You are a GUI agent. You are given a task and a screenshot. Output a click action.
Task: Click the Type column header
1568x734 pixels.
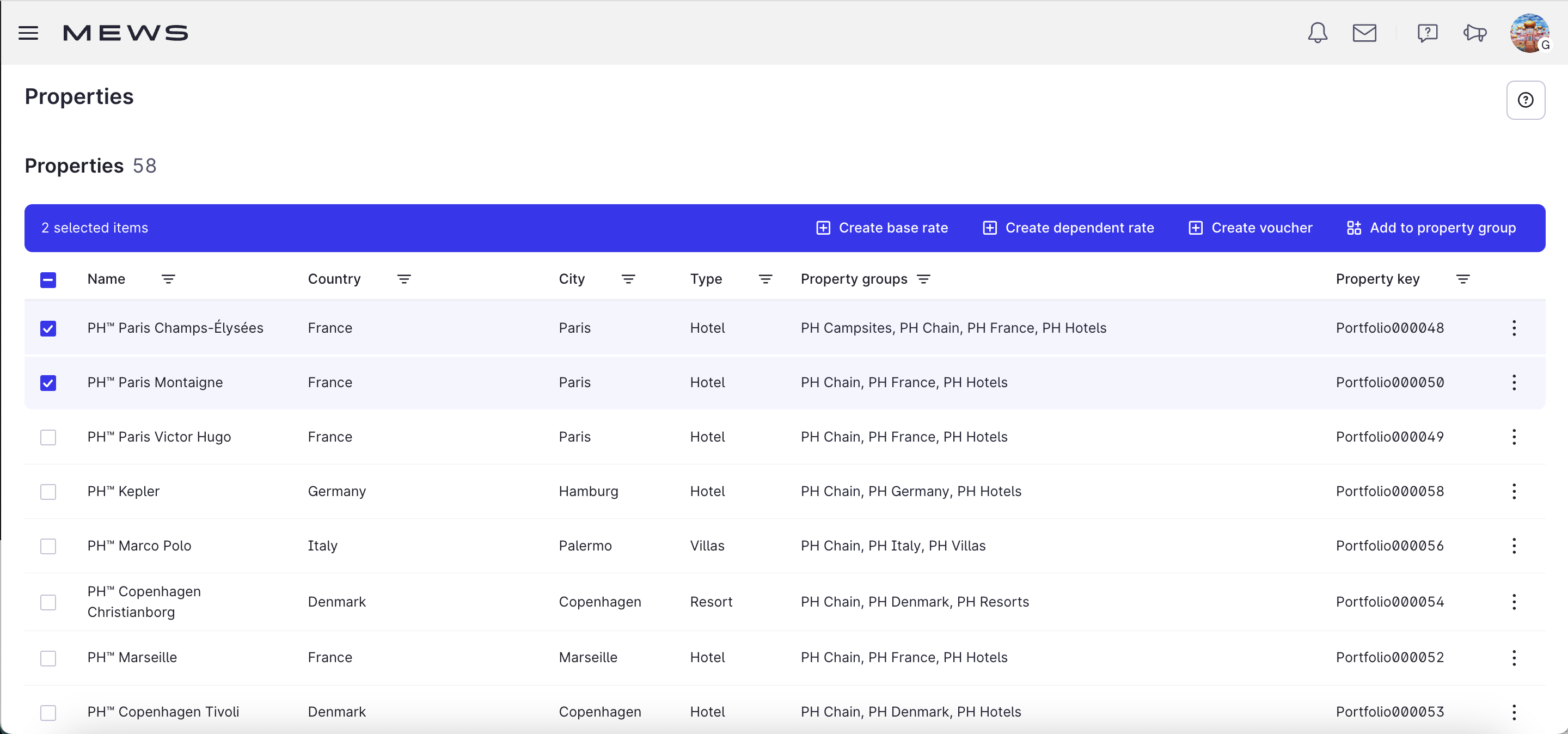(706, 279)
